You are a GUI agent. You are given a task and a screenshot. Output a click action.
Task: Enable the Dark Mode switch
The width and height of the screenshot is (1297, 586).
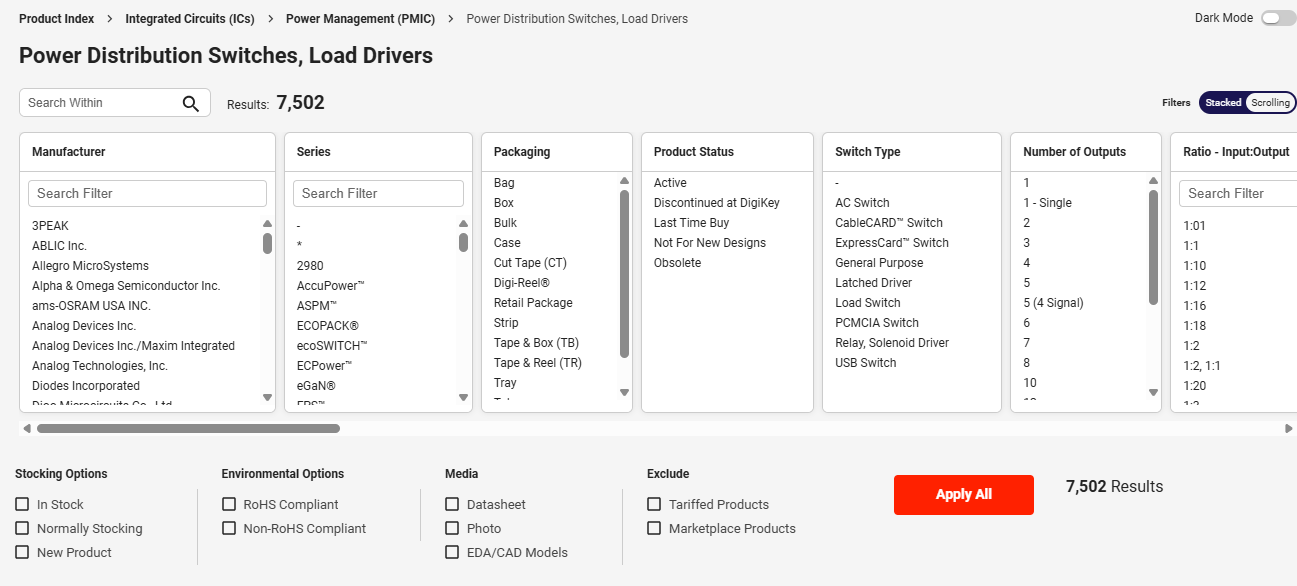coord(1277,18)
